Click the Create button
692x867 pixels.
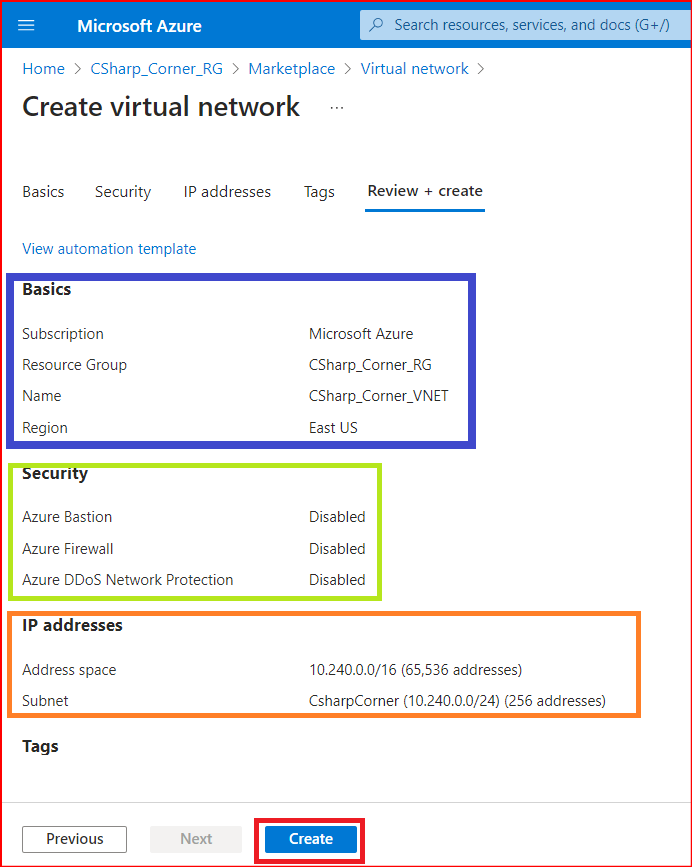pyautogui.click(x=311, y=839)
